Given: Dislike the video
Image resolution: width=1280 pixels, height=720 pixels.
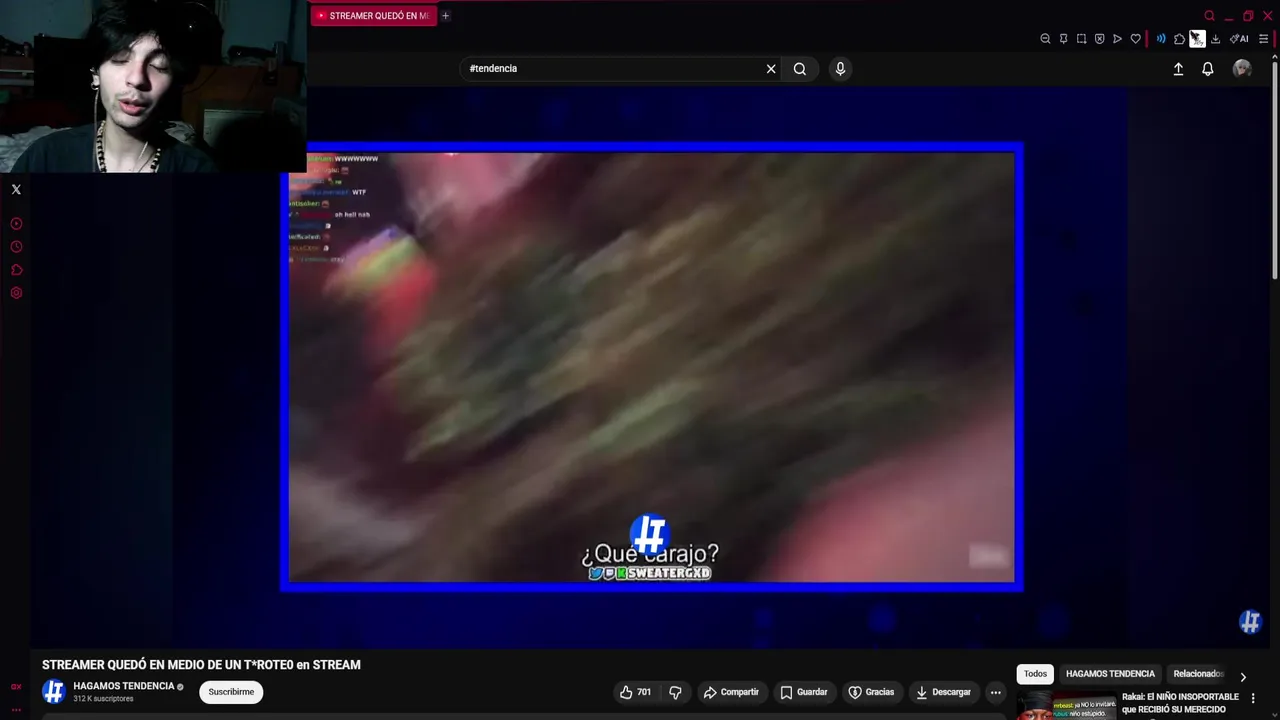Looking at the screenshot, I should pyautogui.click(x=675, y=692).
